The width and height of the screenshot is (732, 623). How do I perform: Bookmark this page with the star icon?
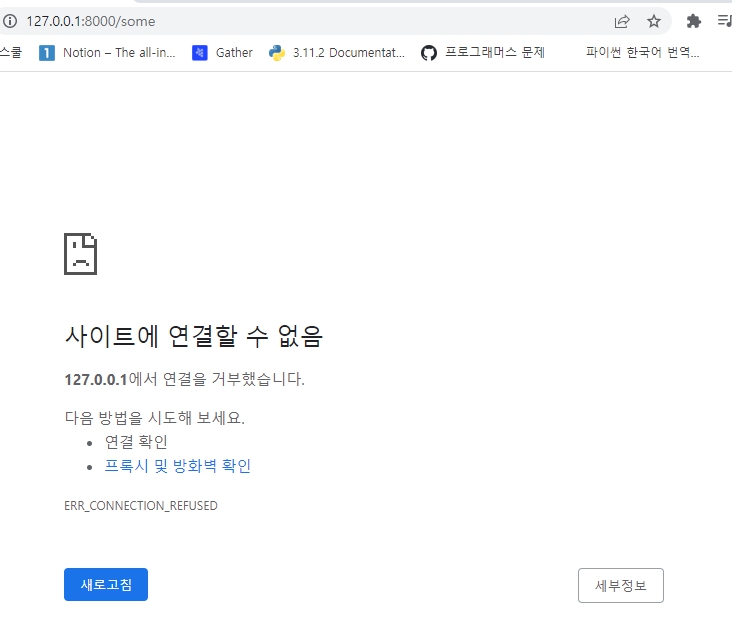654,21
